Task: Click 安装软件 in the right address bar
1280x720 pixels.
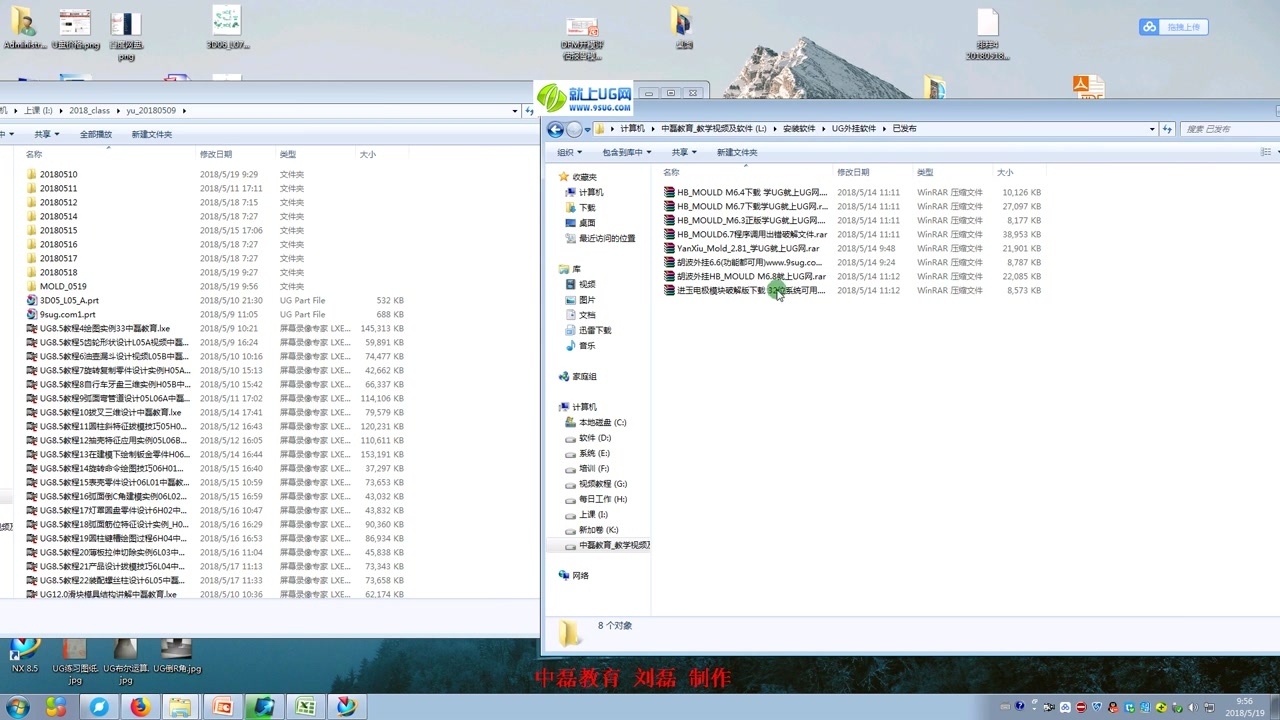Action: (798, 129)
